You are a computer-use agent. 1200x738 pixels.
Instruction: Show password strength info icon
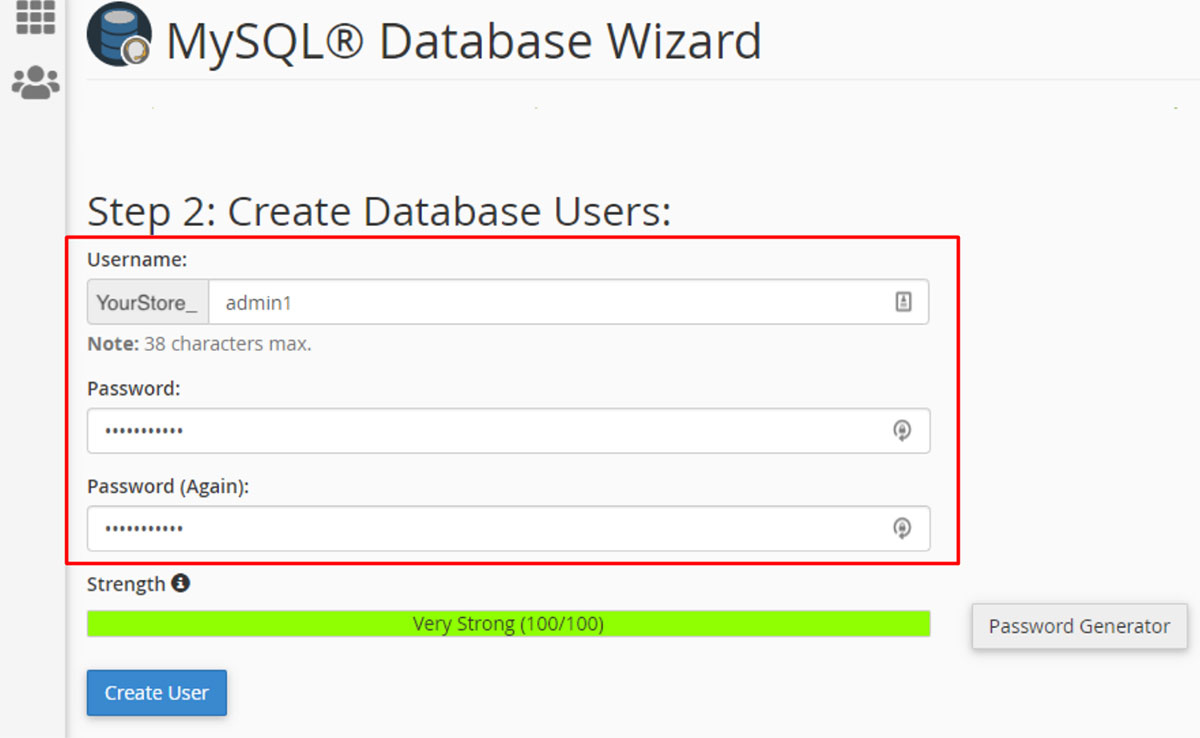click(180, 582)
